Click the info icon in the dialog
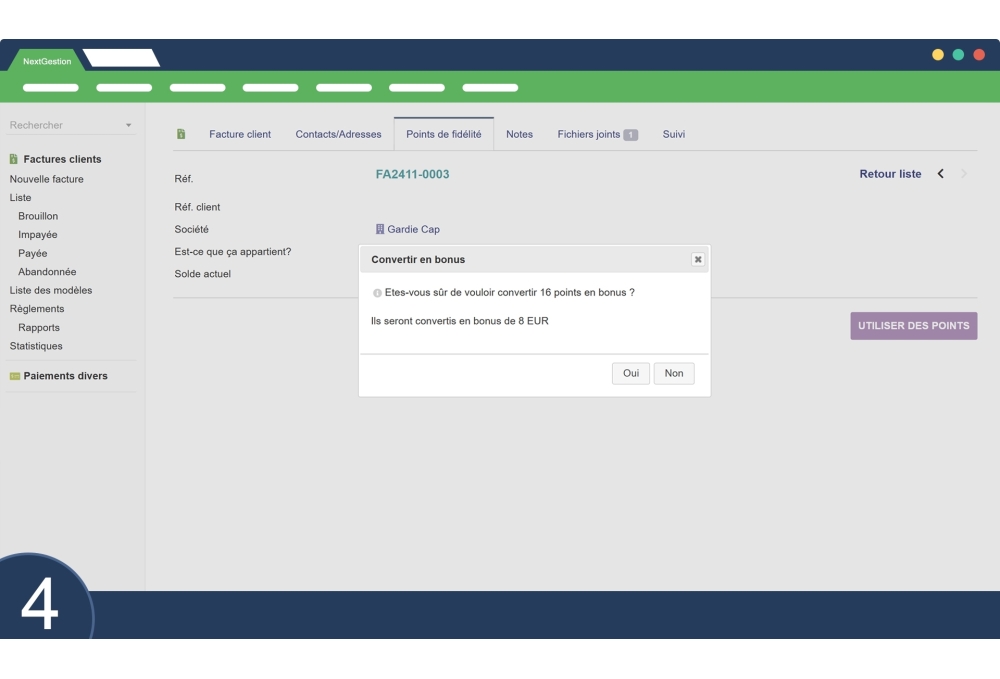This screenshot has height=679, width=1000. click(377, 293)
